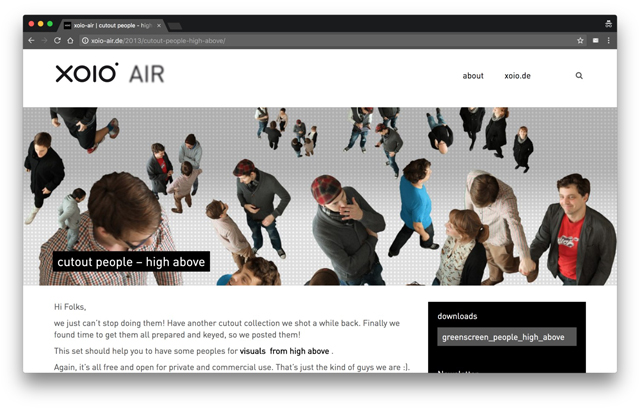Open the about menu item
The image size is (640, 410).
point(473,76)
